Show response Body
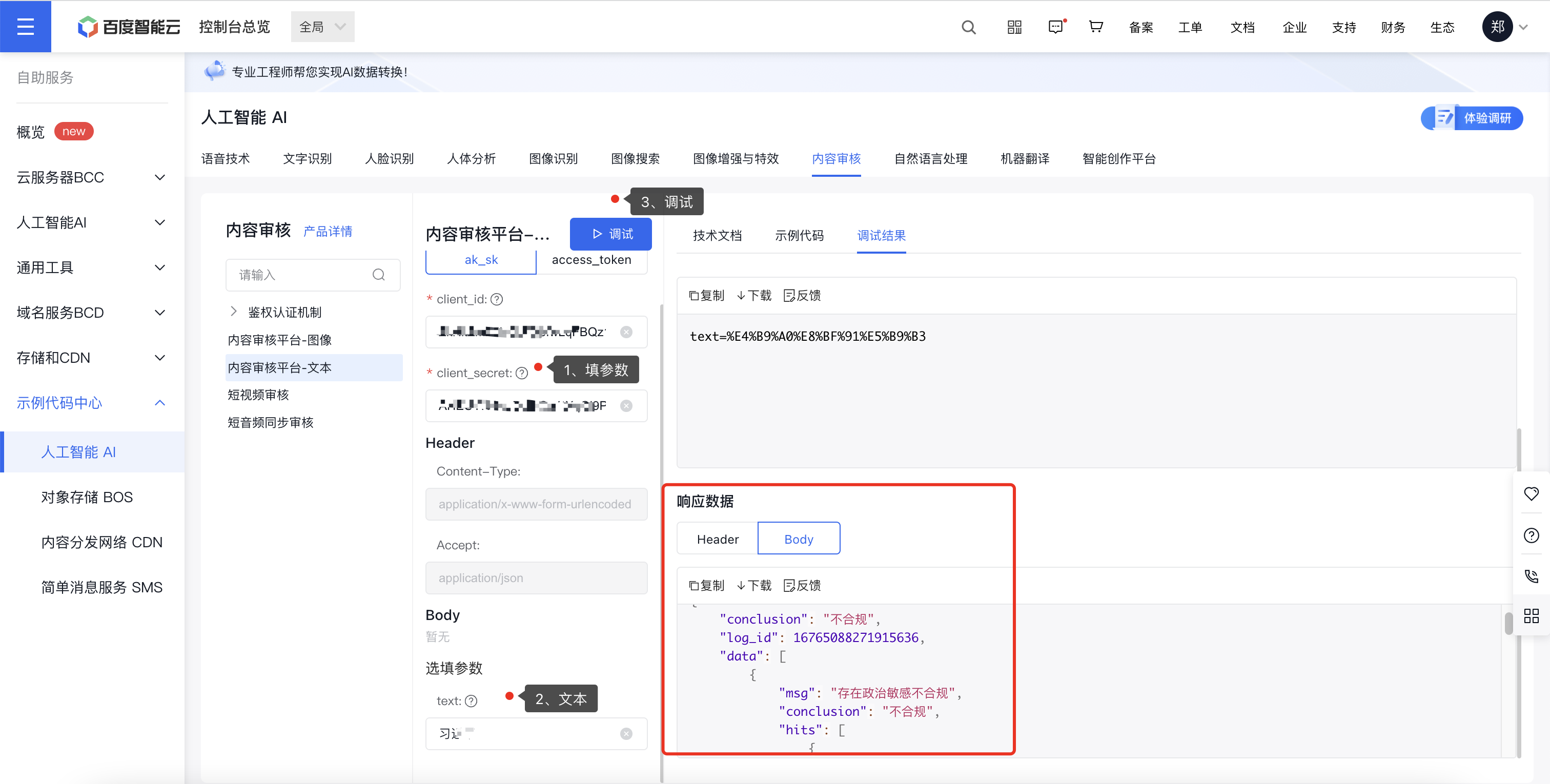Image resolution: width=1550 pixels, height=784 pixels. 799,539
